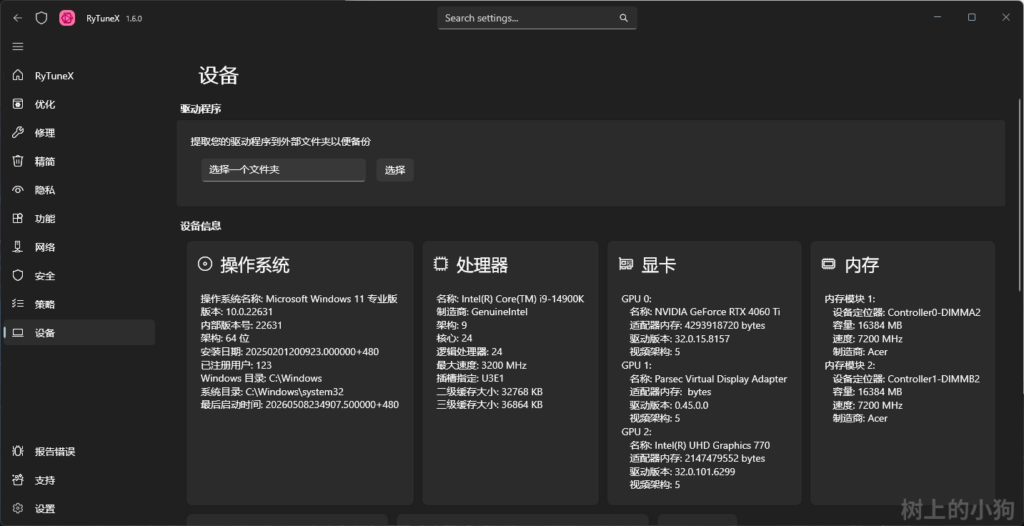Click the 功能 features icon
The height and width of the screenshot is (526, 1024).
(18, 218)
